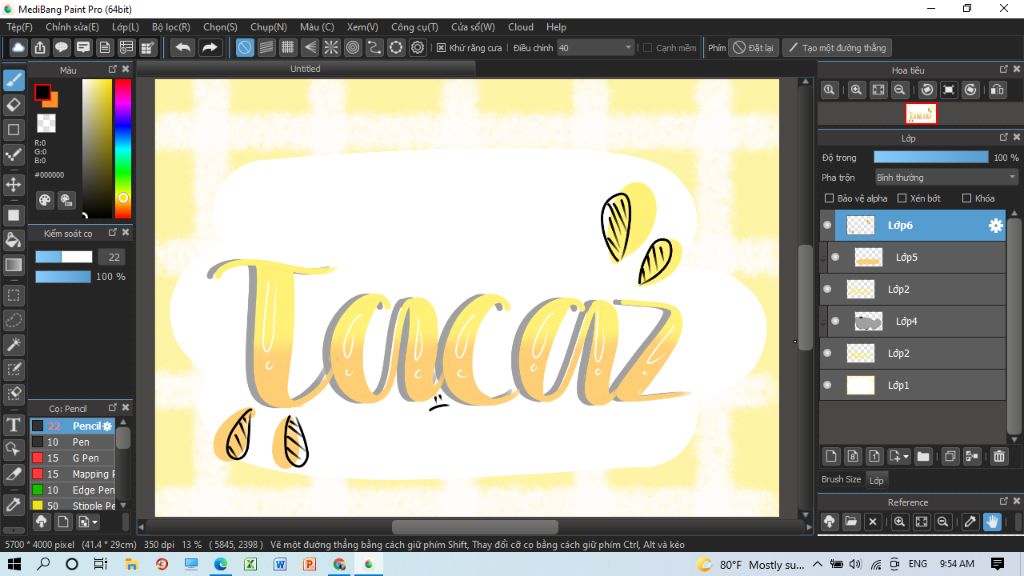The height and width of the screenshot is (576, 1024).
Task: Select the Eraser tool
Action: point(14,104)
